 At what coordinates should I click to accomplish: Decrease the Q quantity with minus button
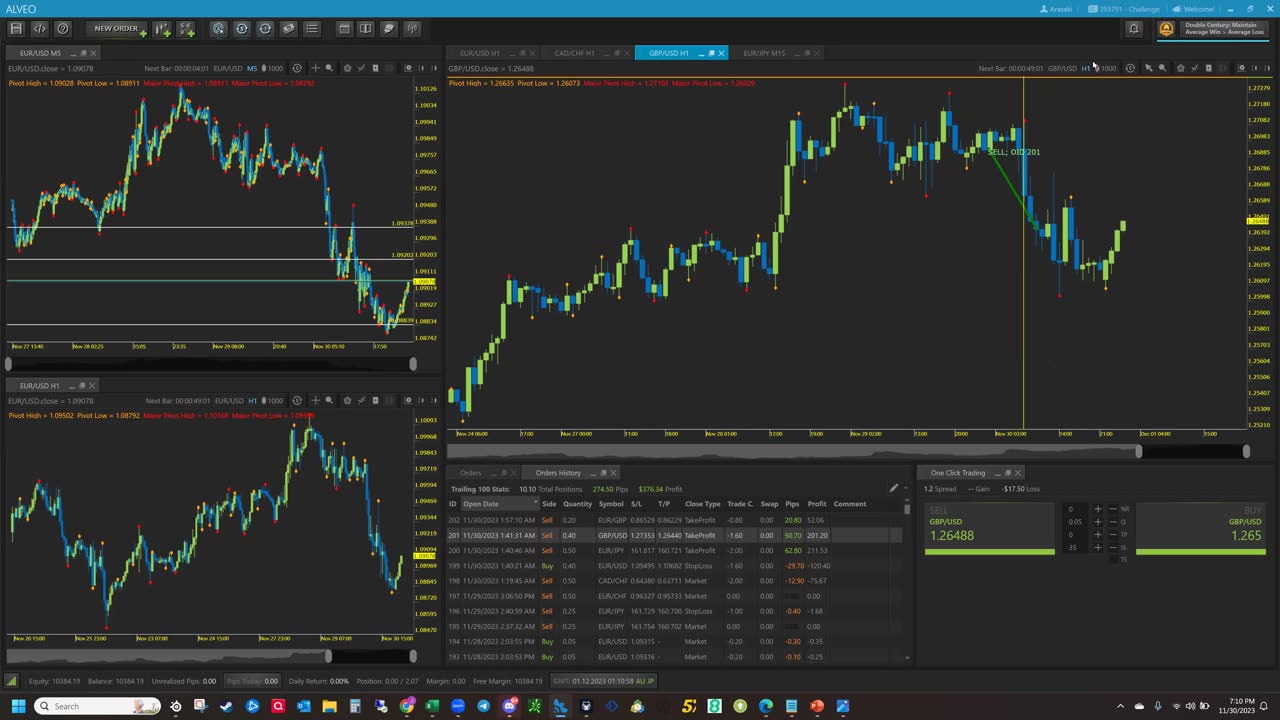[1113, 522]
